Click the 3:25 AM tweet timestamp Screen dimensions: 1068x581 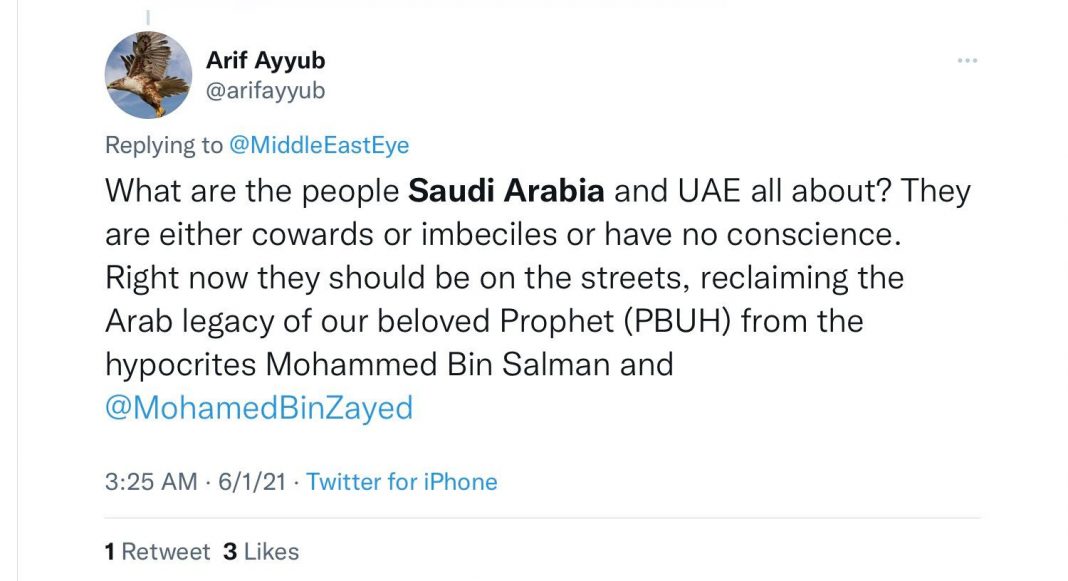pos(151,482)
